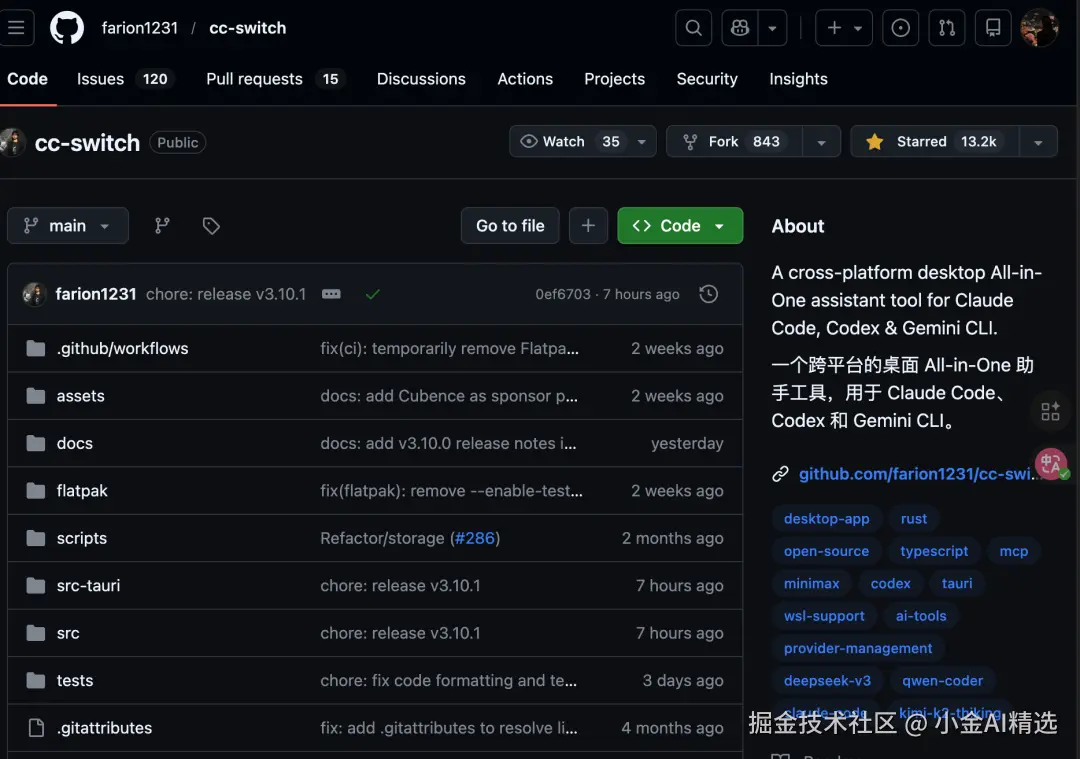Open the .github/workflows folder

point(122,349)
